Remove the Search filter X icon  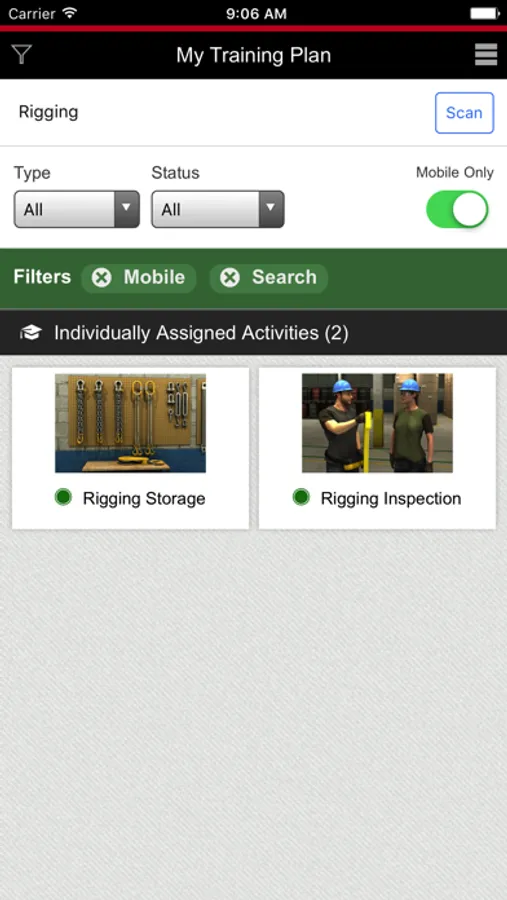[230, 278]
